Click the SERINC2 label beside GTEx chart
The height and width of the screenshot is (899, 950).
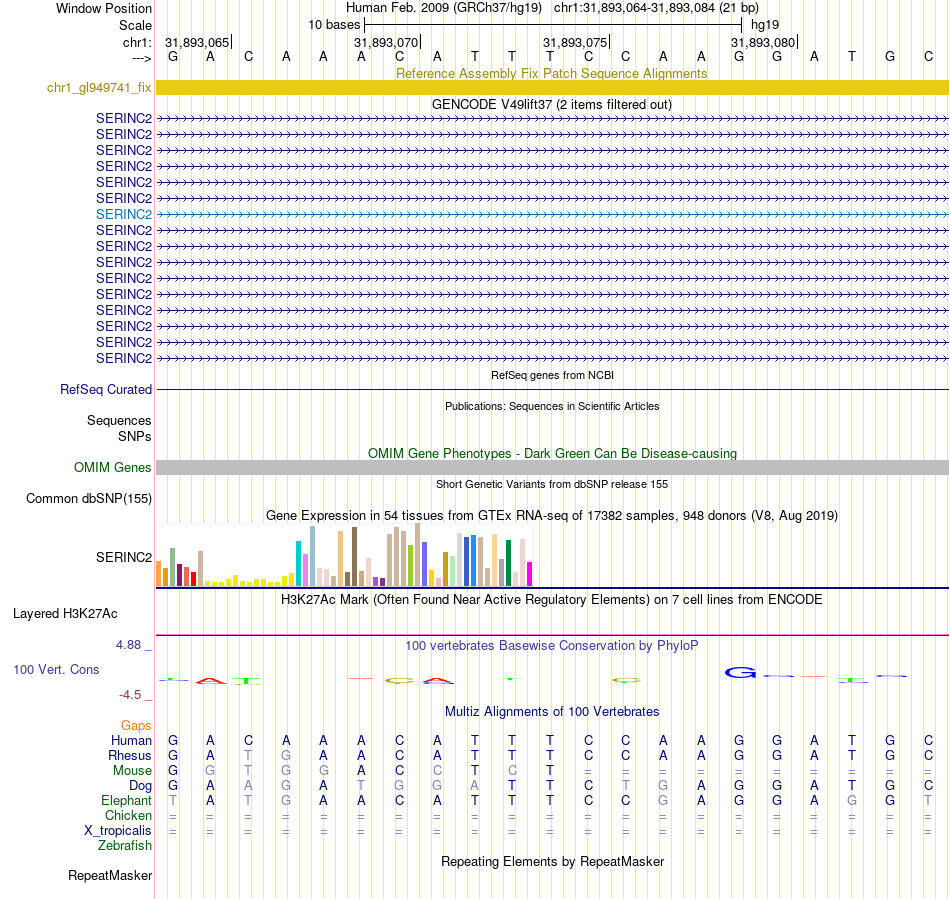click(x=124, y=557)
